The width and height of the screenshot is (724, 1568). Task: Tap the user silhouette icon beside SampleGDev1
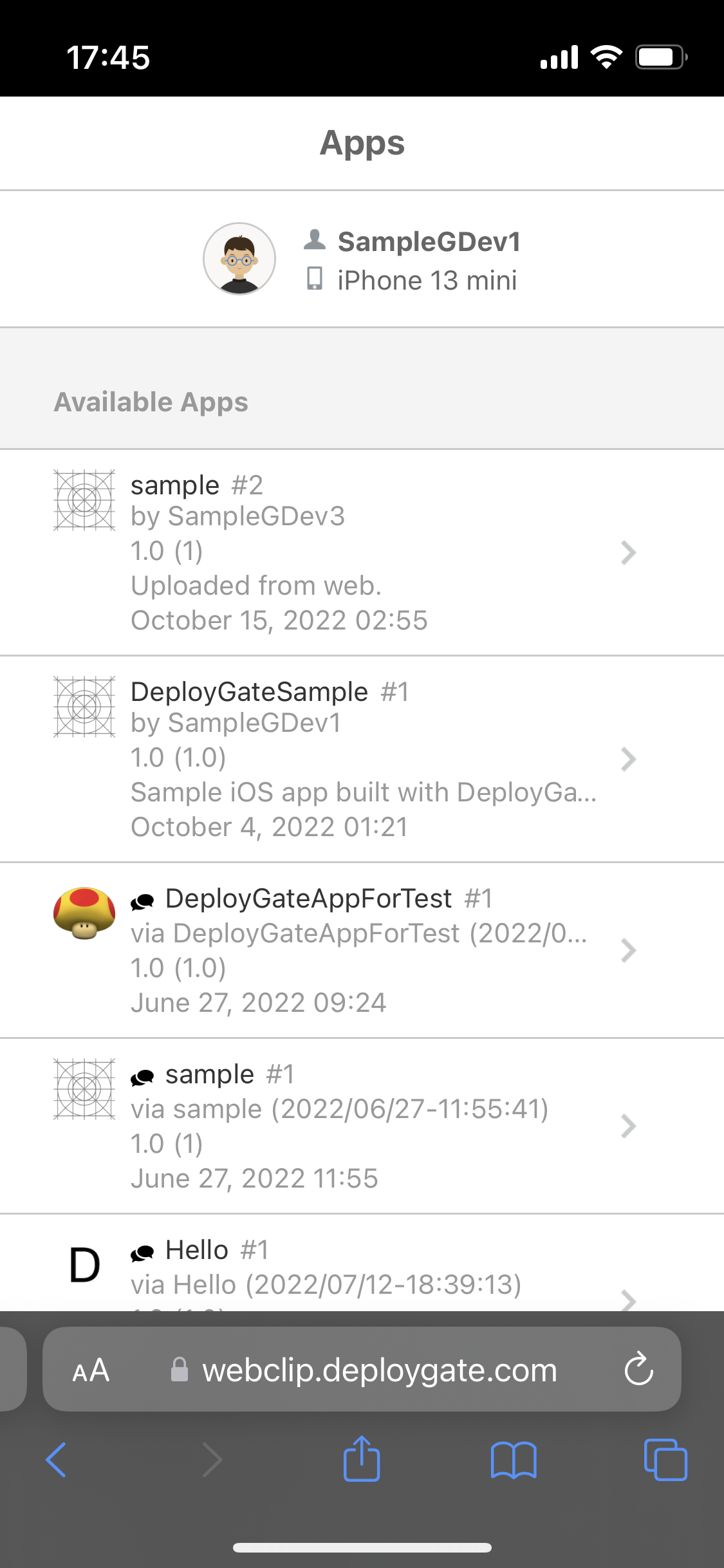[315, 239]
